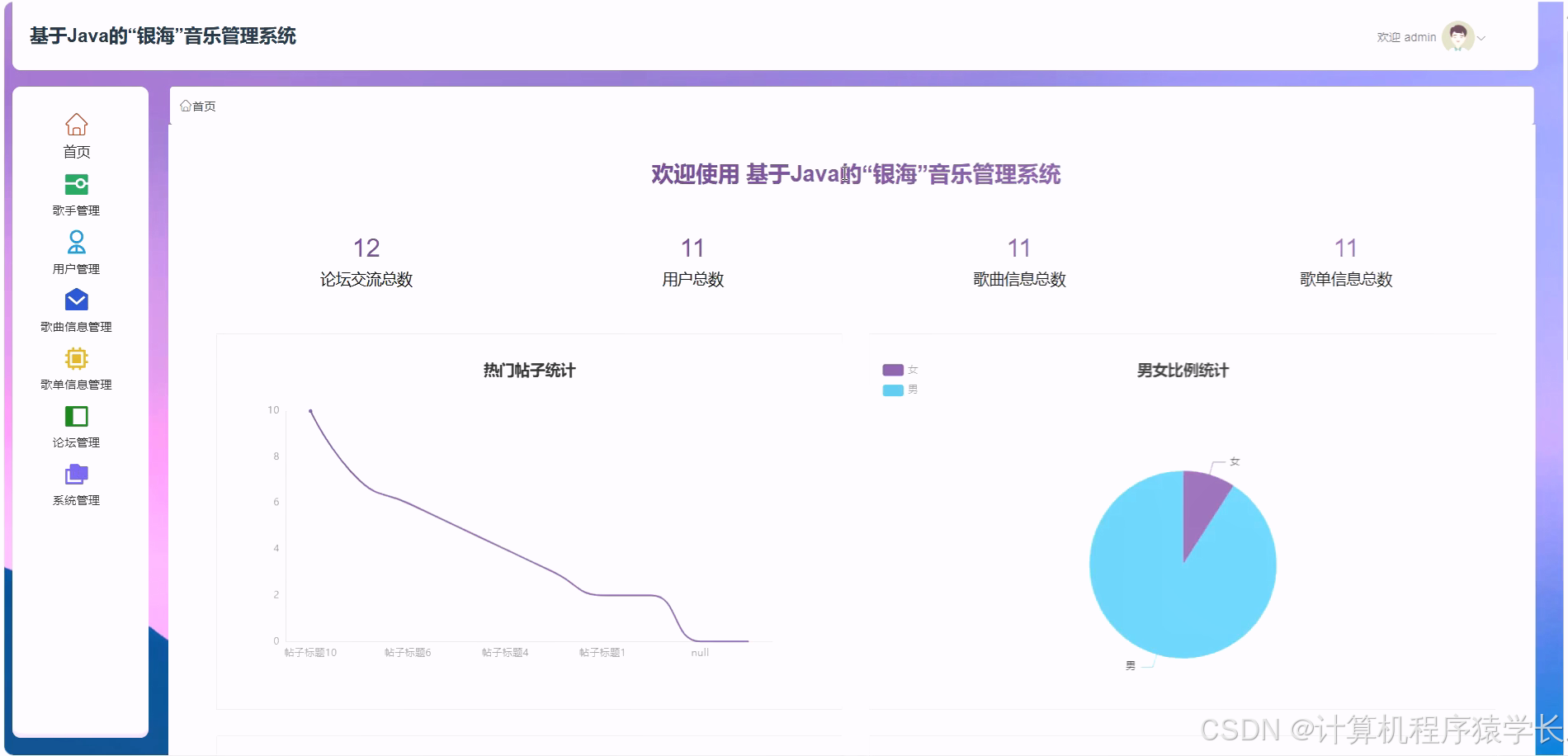Open the dropdown arrow beside the admin avatar
This screenshot has height=756, width=1568.
(x=1480, y=38)
